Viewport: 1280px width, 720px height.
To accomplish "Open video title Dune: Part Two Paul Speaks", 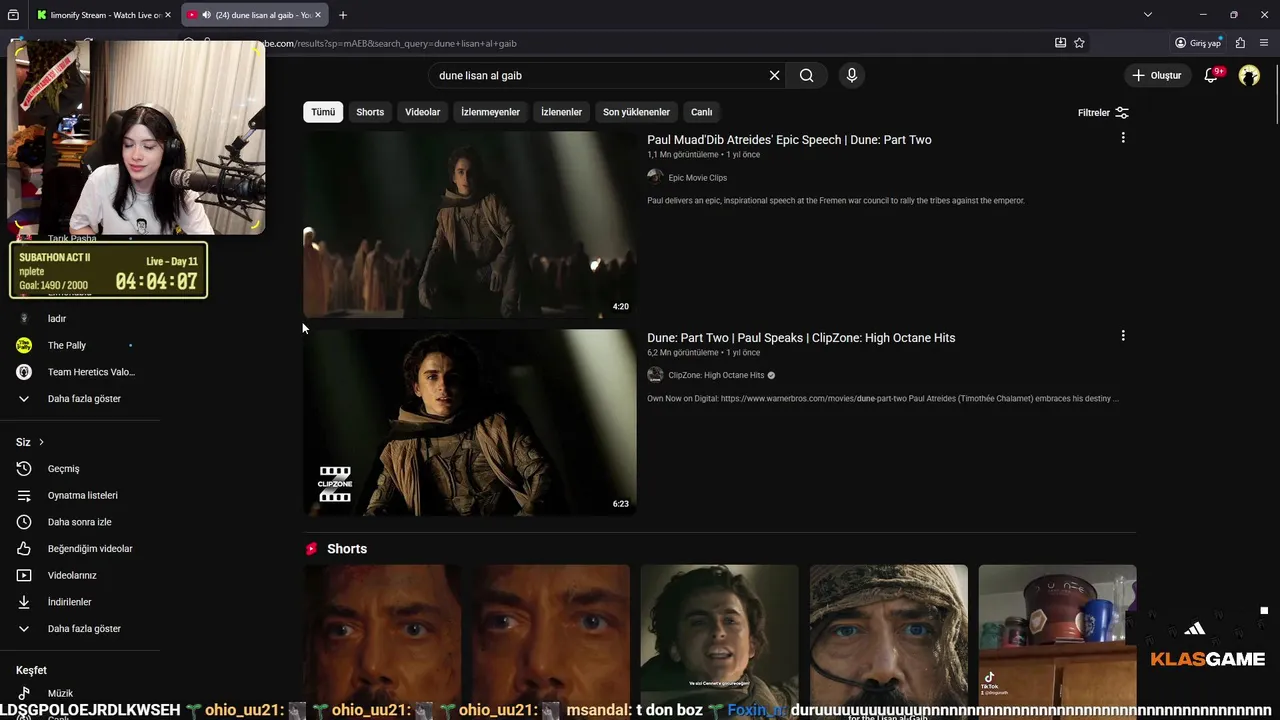I will tap(801, 338).
